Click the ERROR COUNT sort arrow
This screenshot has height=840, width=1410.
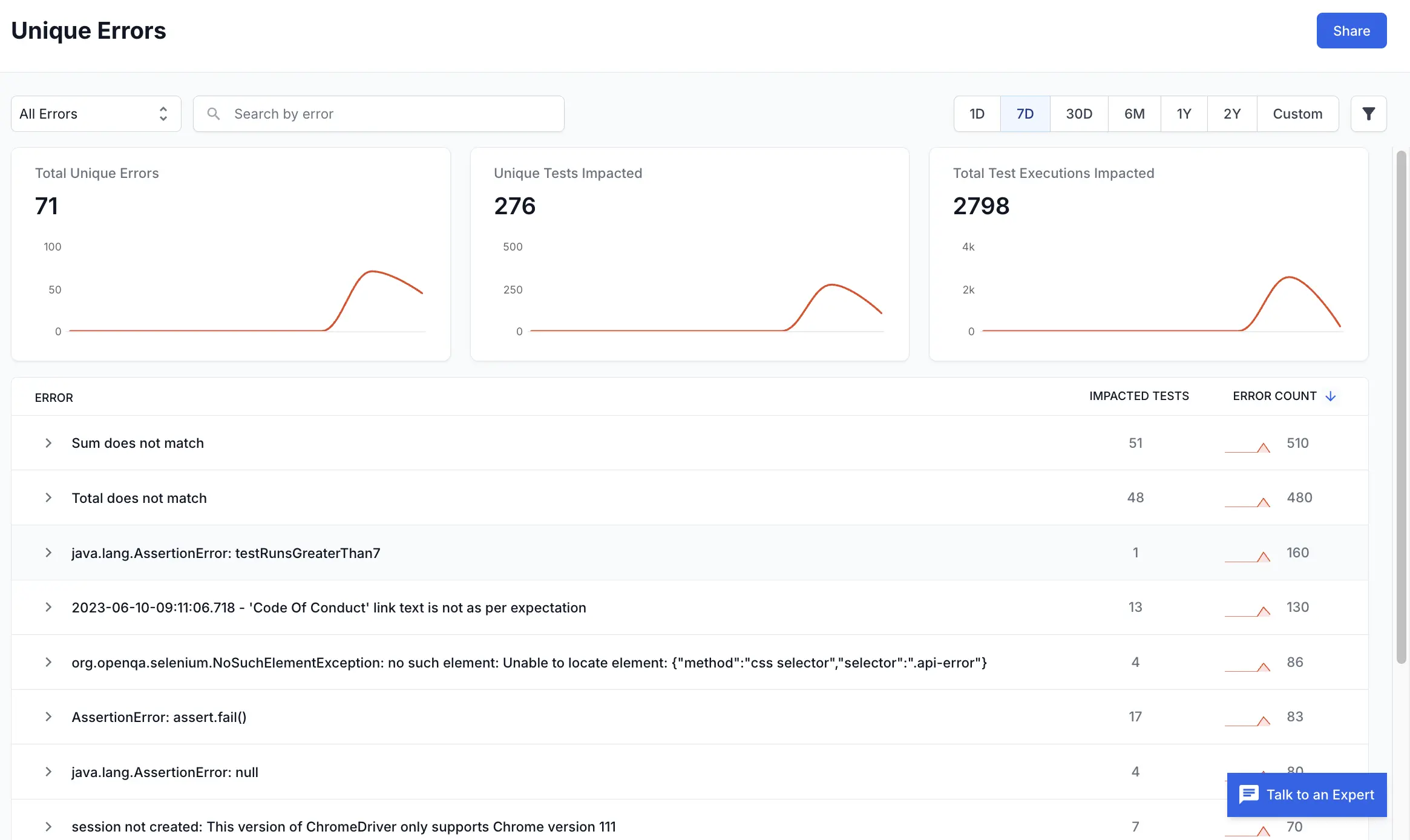point(1331,396)
